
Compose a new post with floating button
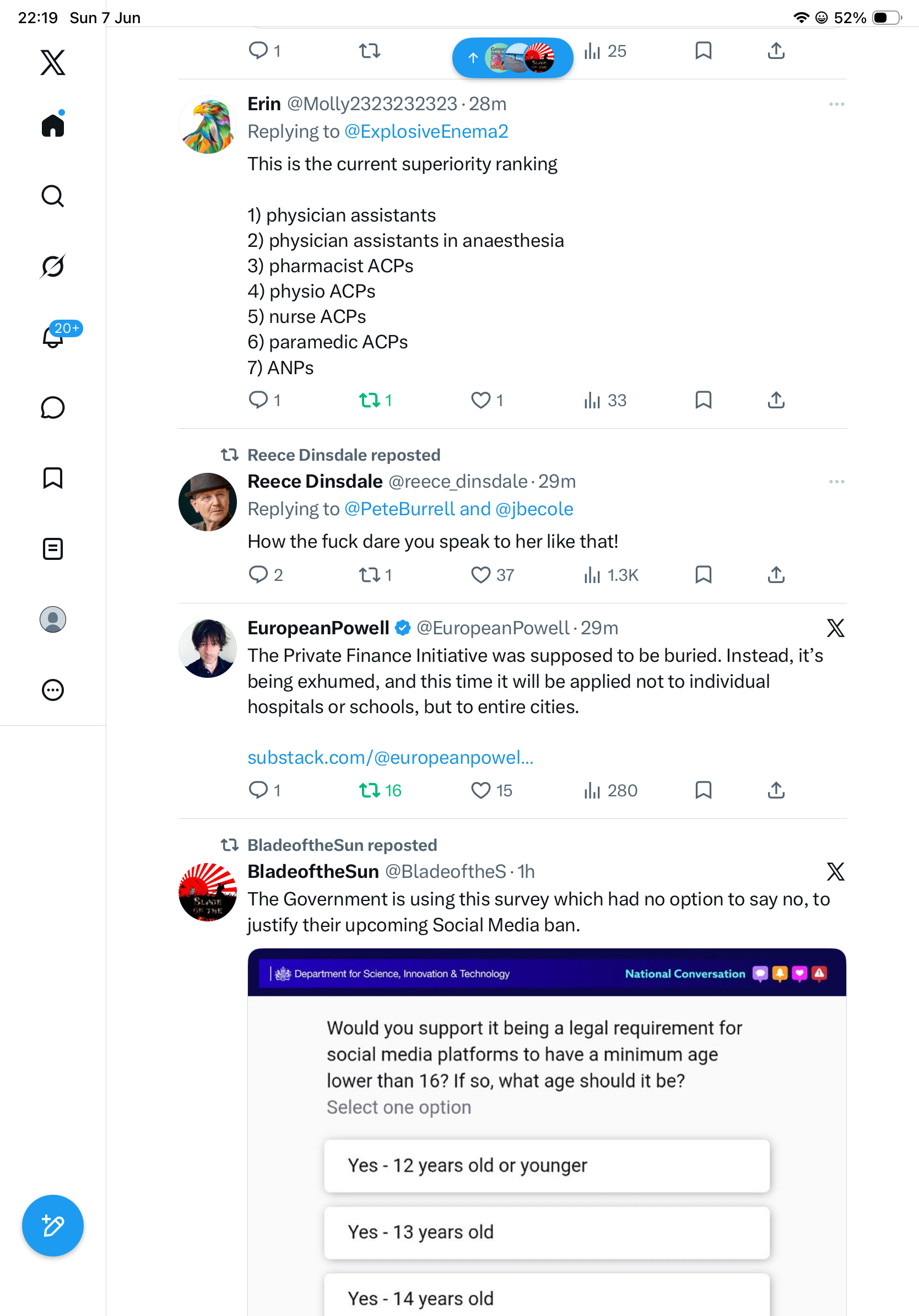pos(53,1226)
